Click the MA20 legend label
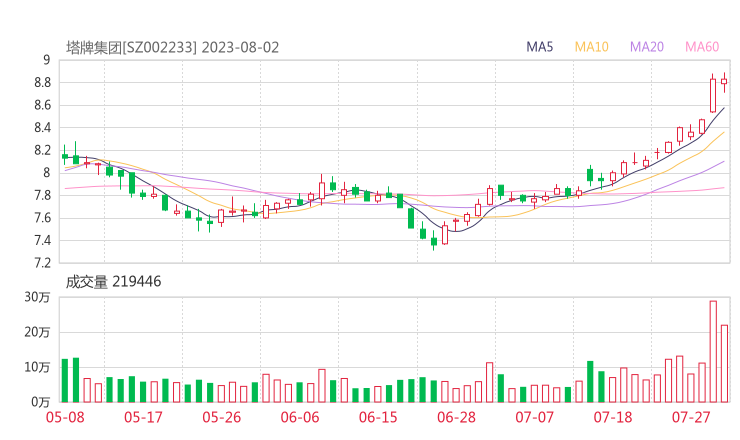The width and height of the screenshot is (740, 440). coord(647,47)
